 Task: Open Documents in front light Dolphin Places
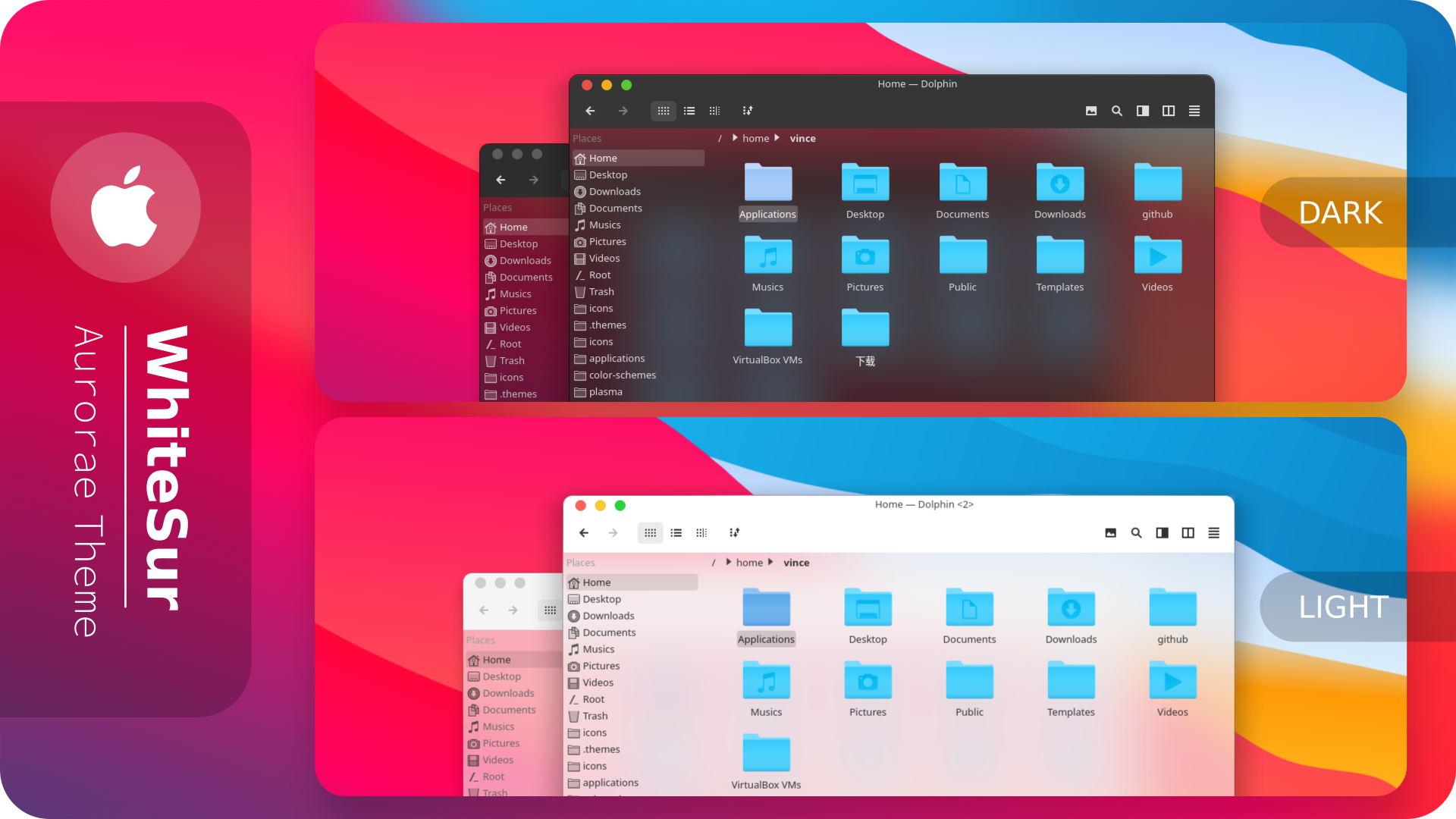632,632
